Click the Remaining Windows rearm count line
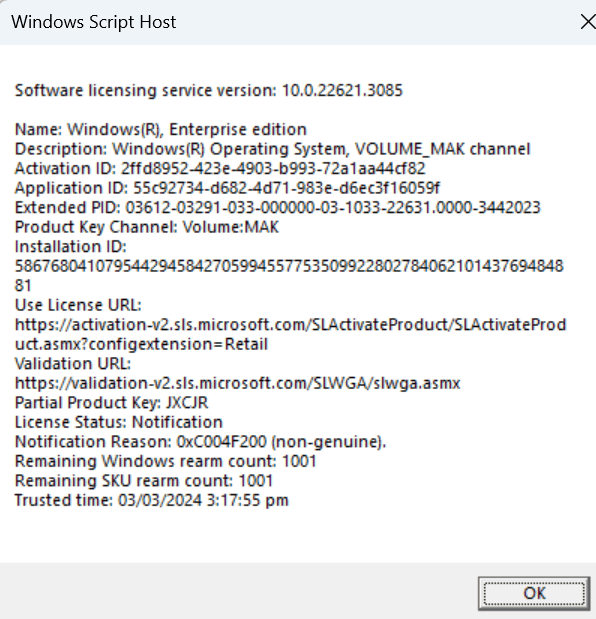Image resolution: width=596 pixels, height=619 pixels. [x=165, y=461]
